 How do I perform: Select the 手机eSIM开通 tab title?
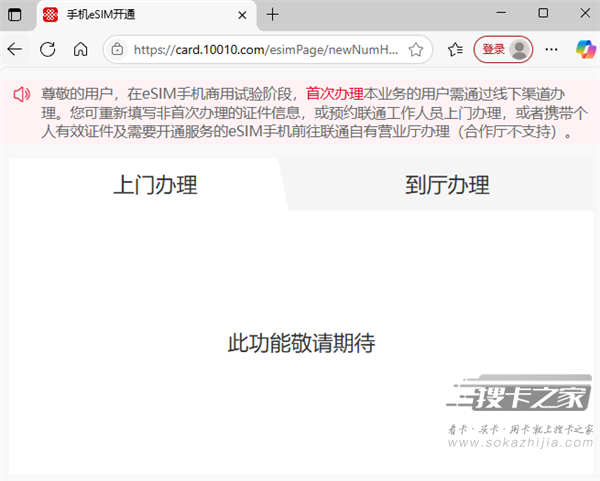pos(101,15)
